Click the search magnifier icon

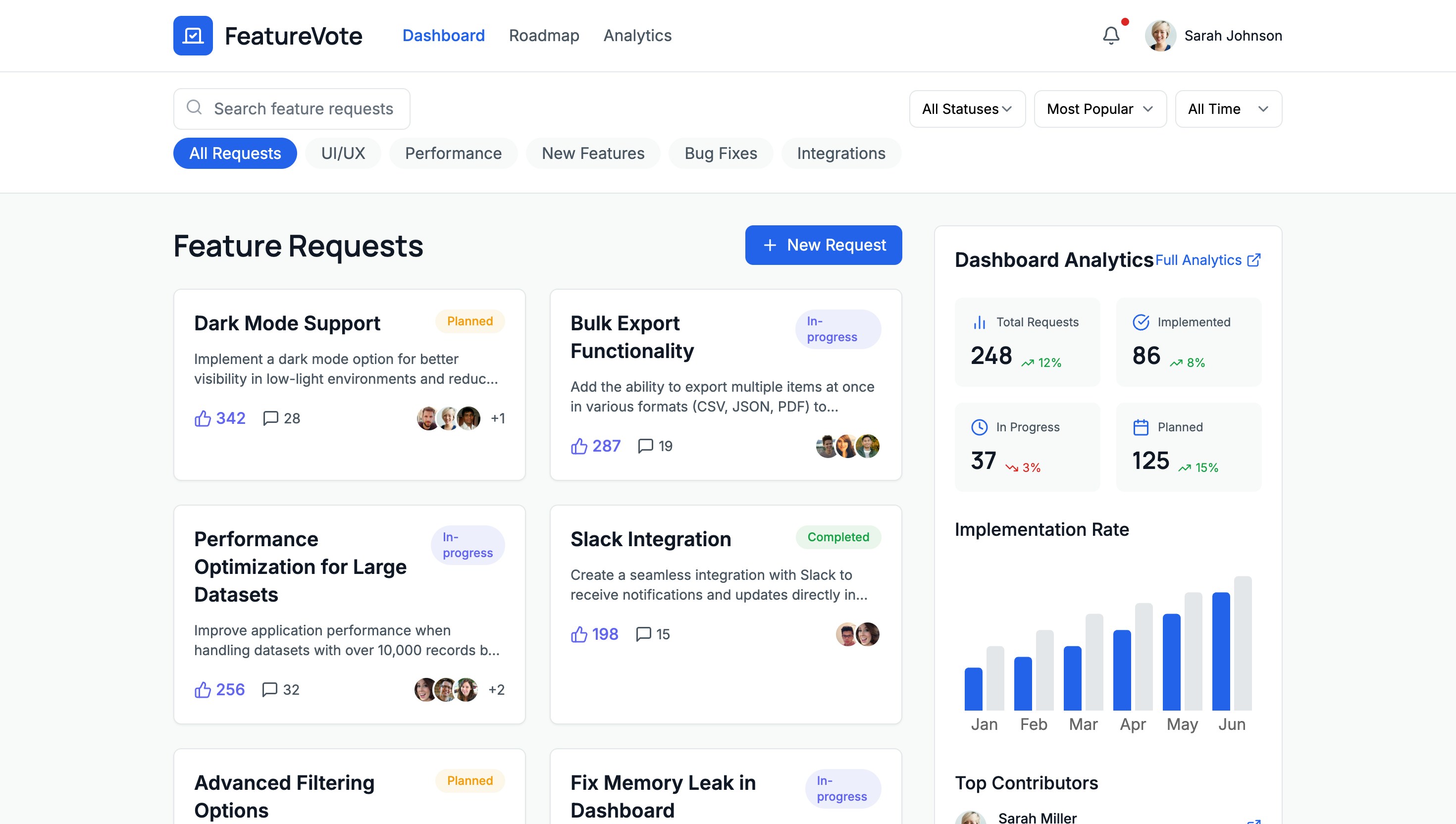click(x=194, y=107)
